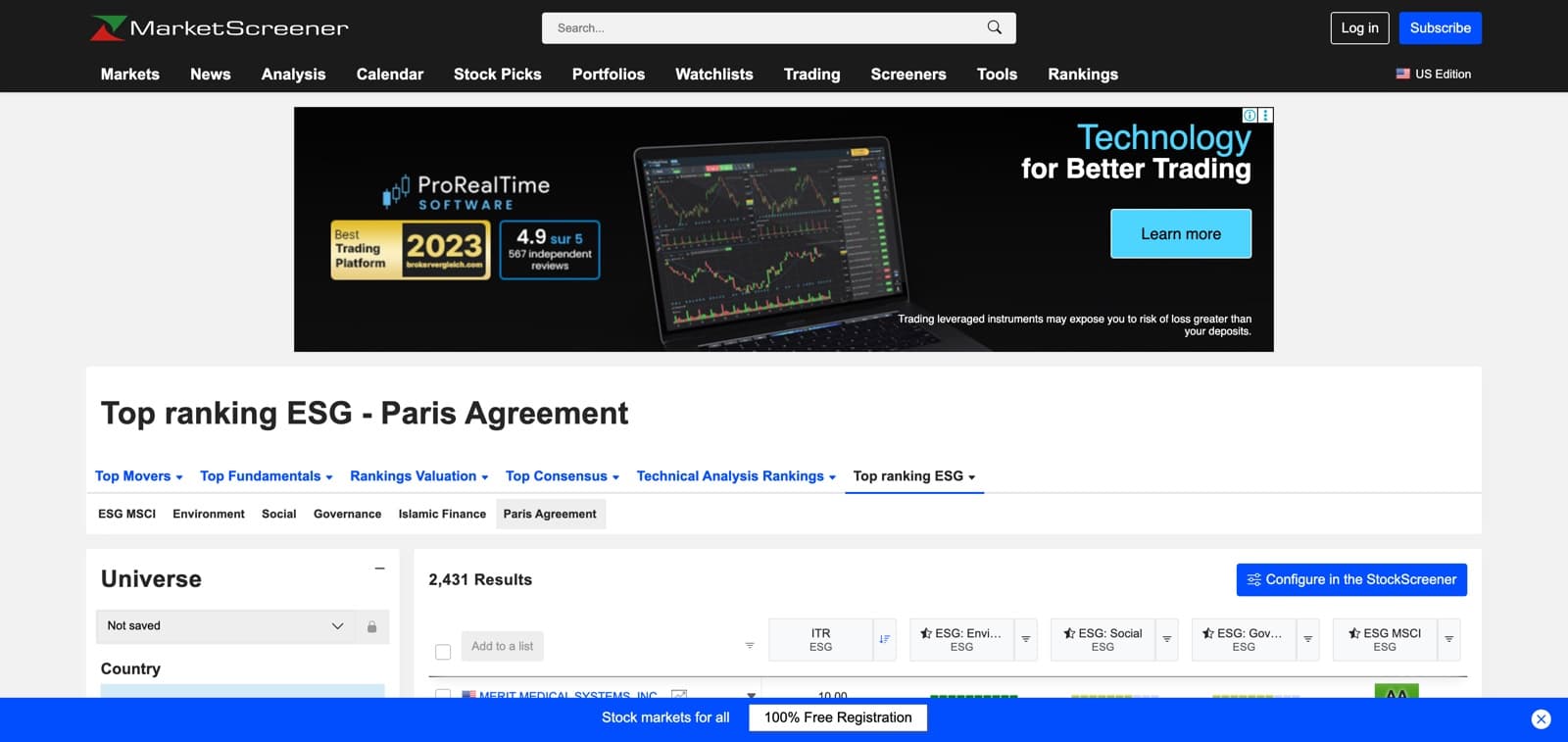1568x742 pixels.
Task: Open the Portfolios menu
Action: tap(609, 74)
